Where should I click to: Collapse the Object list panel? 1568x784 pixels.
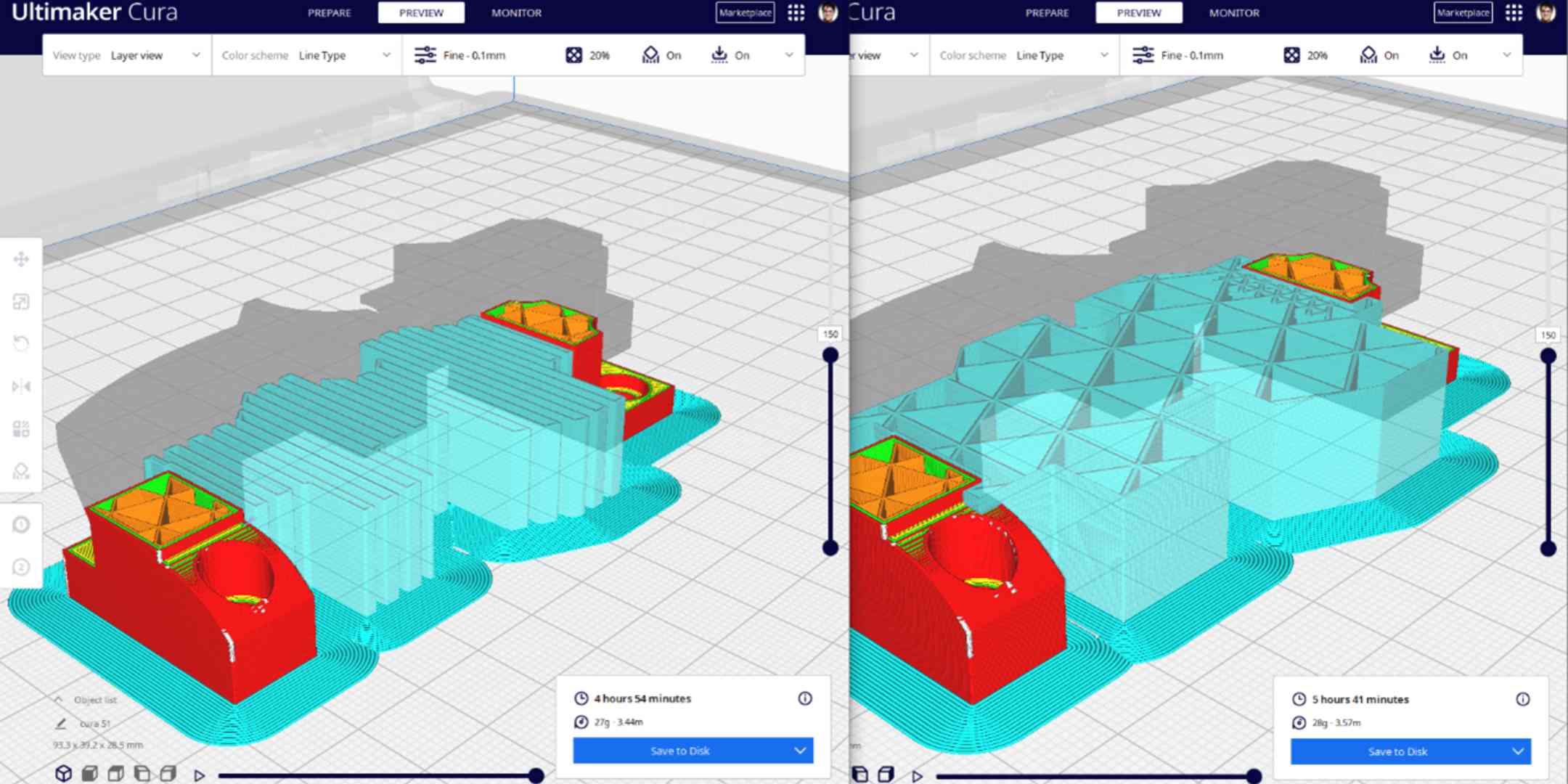tap(60, 700)
